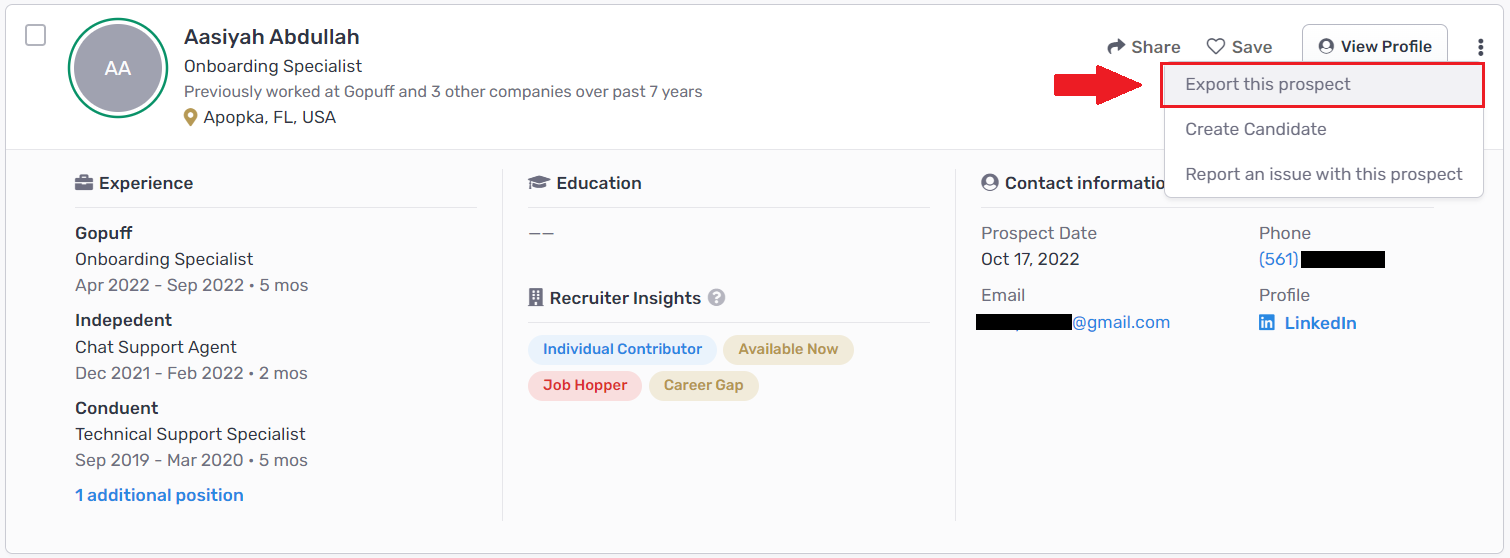The height and width of the screenshot is (558, 1510).
Task: Expand 1 additional position
Action: point(159,495)
